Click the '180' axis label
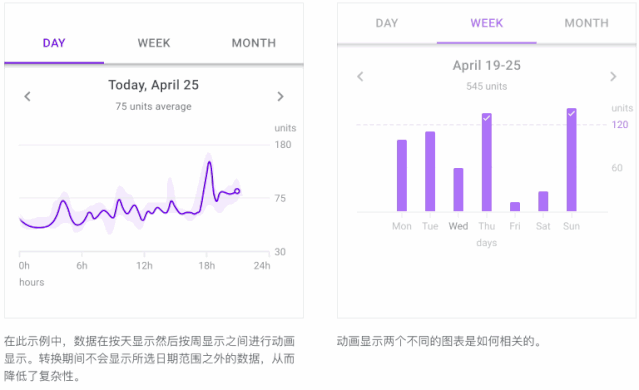 click(283, 145)
